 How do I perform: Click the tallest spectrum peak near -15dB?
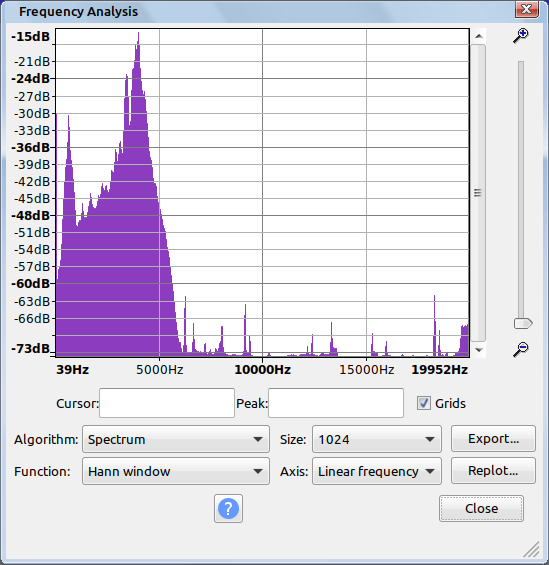coord(138,35)
